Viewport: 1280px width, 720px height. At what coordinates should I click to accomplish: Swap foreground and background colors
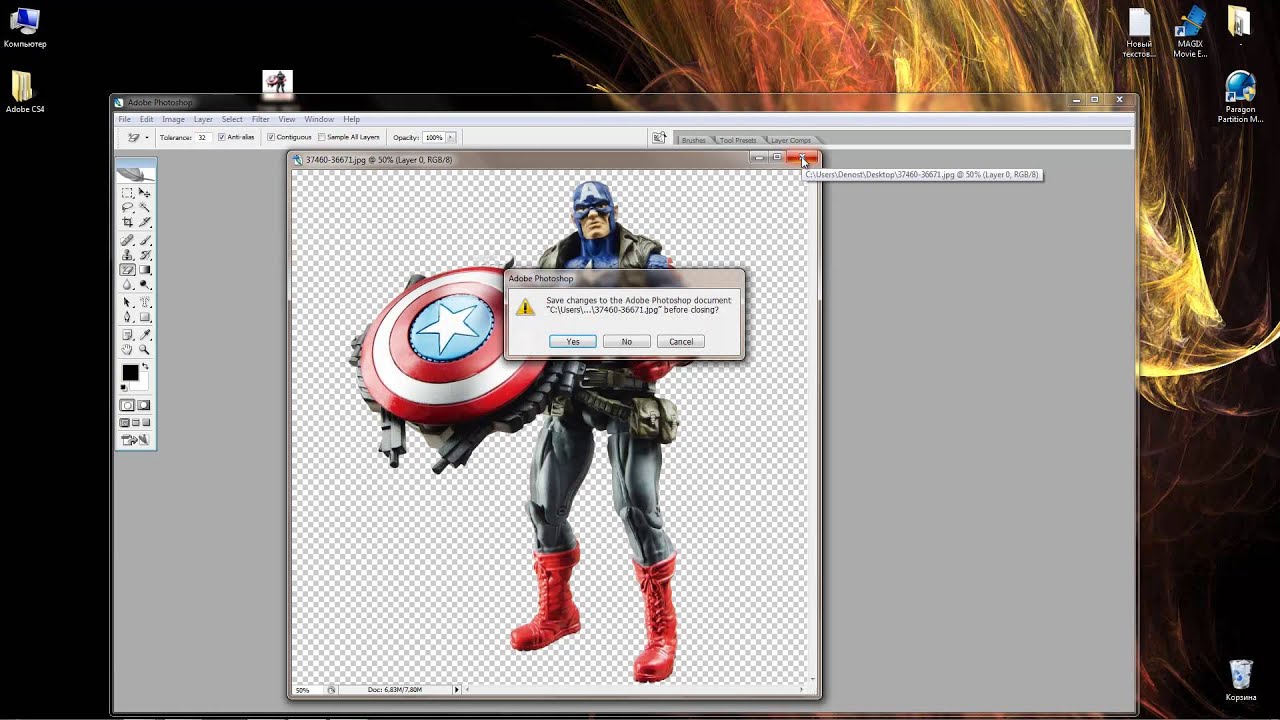[x=145, y=366]
